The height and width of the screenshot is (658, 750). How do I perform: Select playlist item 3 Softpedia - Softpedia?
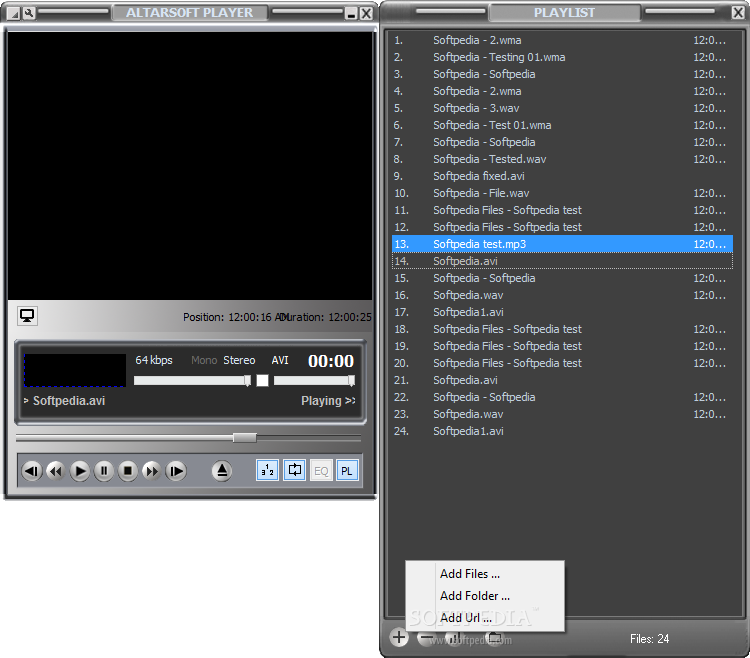pos(562,74)
